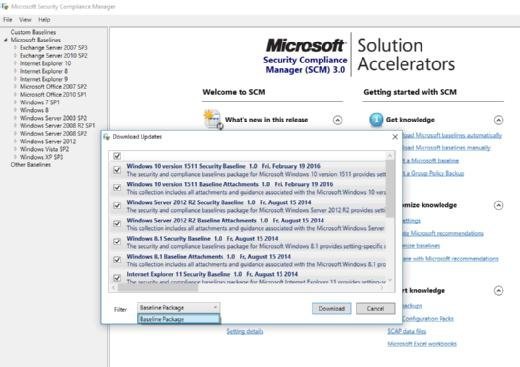This screenshot has width=520, height=367.
Task: Click the Download button
Action: coord(331,308)
